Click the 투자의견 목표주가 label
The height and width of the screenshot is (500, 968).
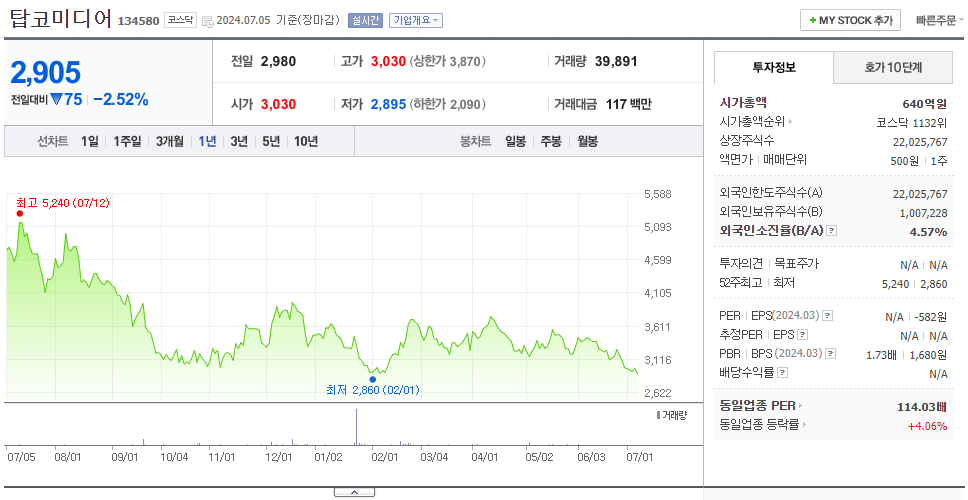(x=769, y=264)
